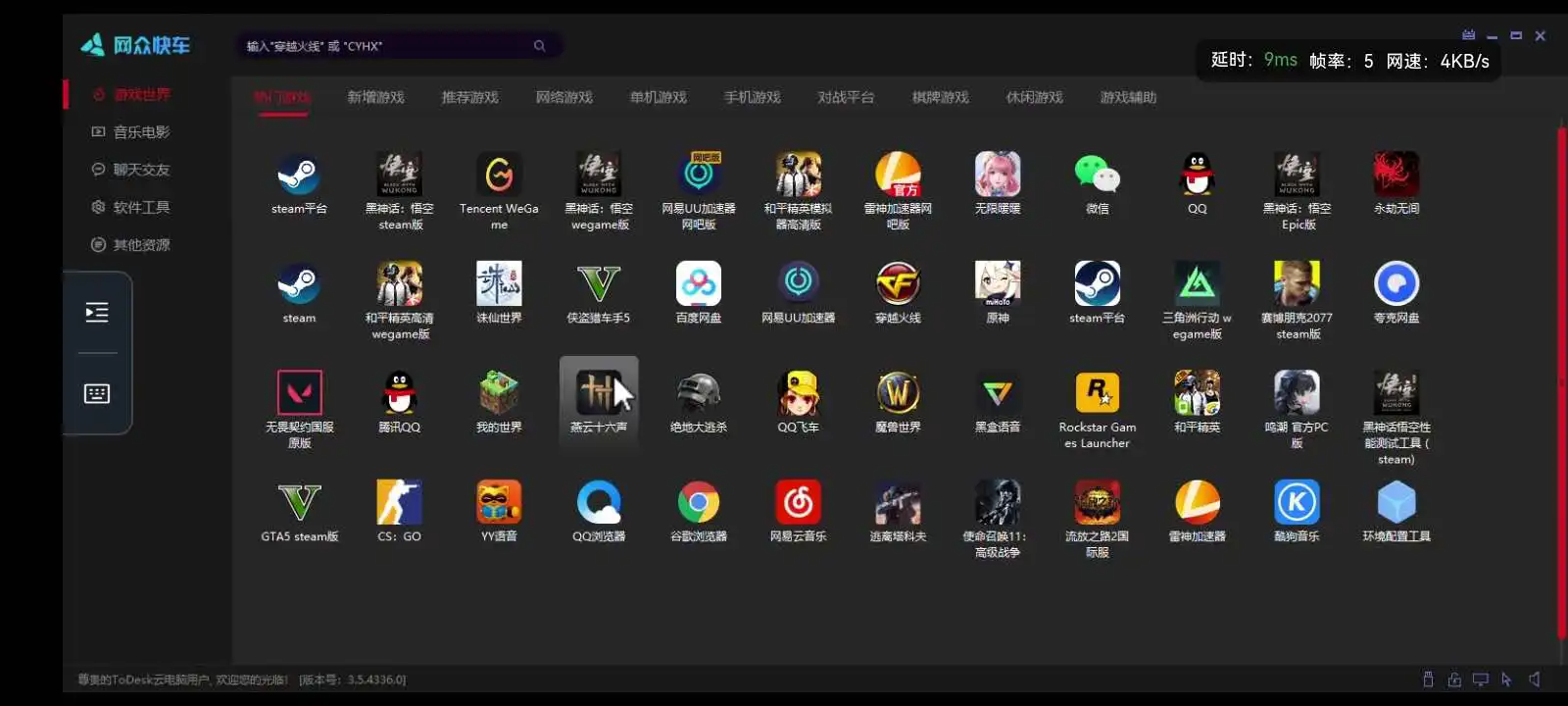Launch 赛博朋克2077 steam版
The image size is (1568, 706).
coord(1298,284)
